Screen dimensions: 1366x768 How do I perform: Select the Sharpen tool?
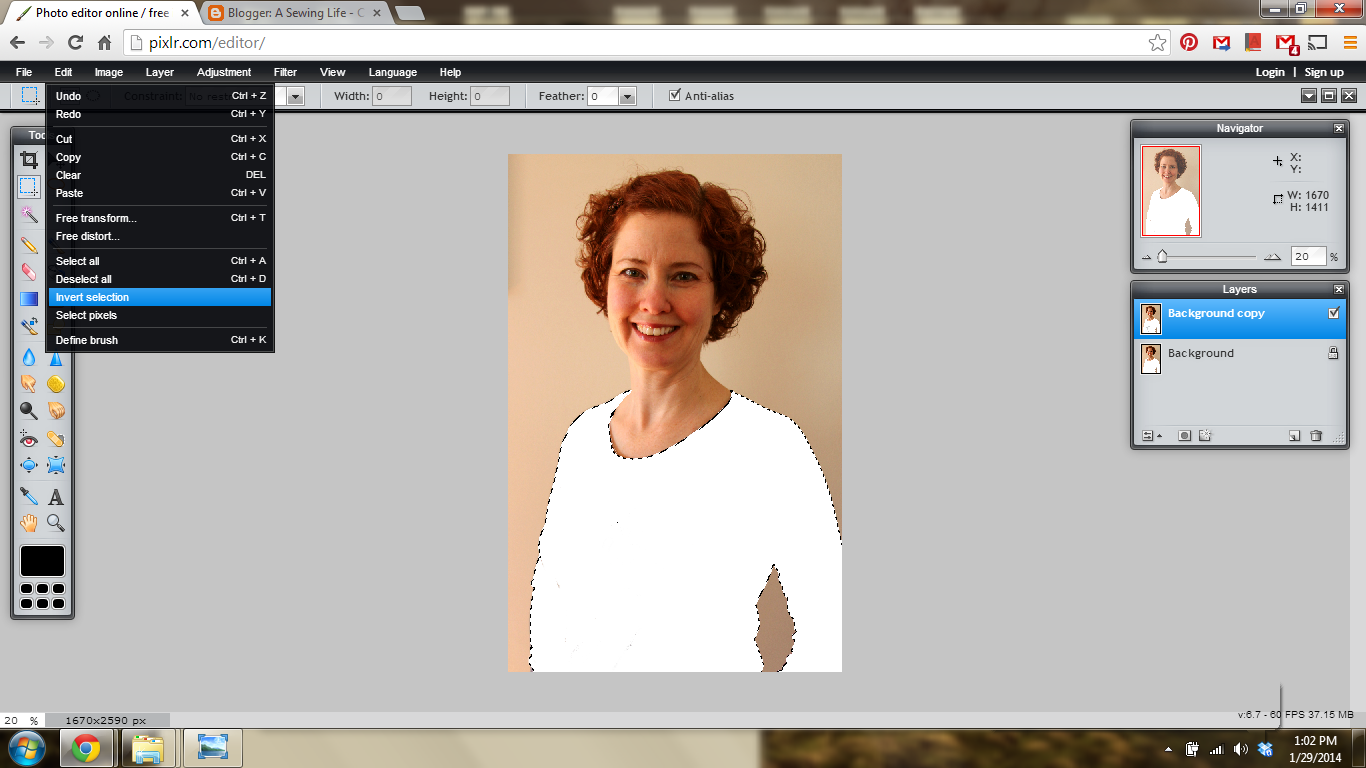[x=56, y=357]
